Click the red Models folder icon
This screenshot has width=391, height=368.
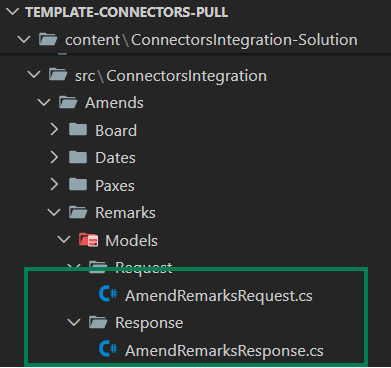pyautogui.click(x=88, y=240)
